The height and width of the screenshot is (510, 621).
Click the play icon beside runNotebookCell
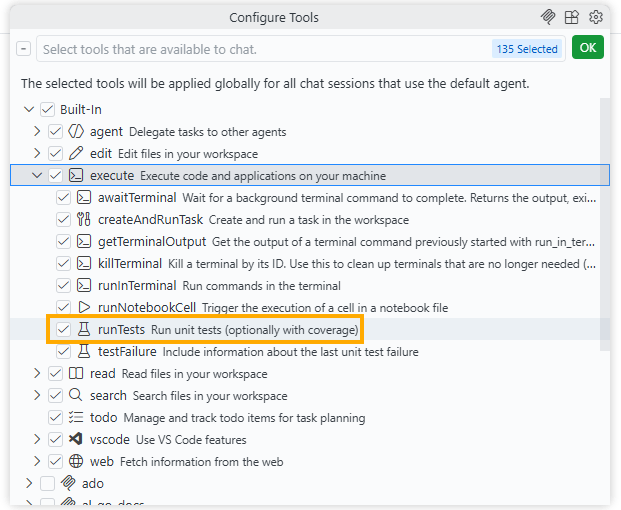pyautogui.click(x=84, y=307)
